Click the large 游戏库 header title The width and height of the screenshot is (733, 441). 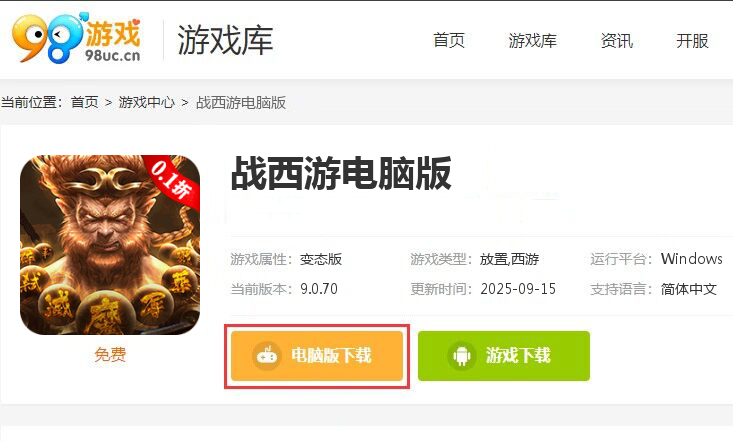(x=225, y=41)
